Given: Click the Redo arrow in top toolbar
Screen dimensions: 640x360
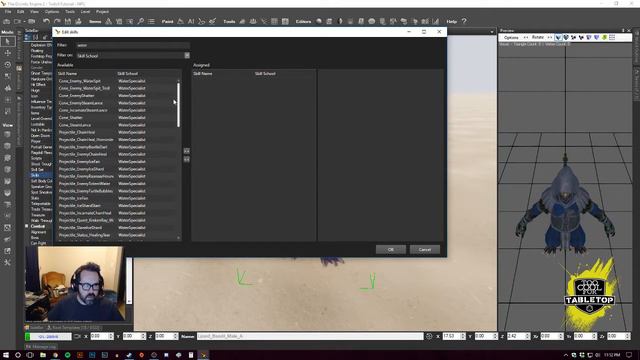Looking at the screenshot, I should [57, 21].
